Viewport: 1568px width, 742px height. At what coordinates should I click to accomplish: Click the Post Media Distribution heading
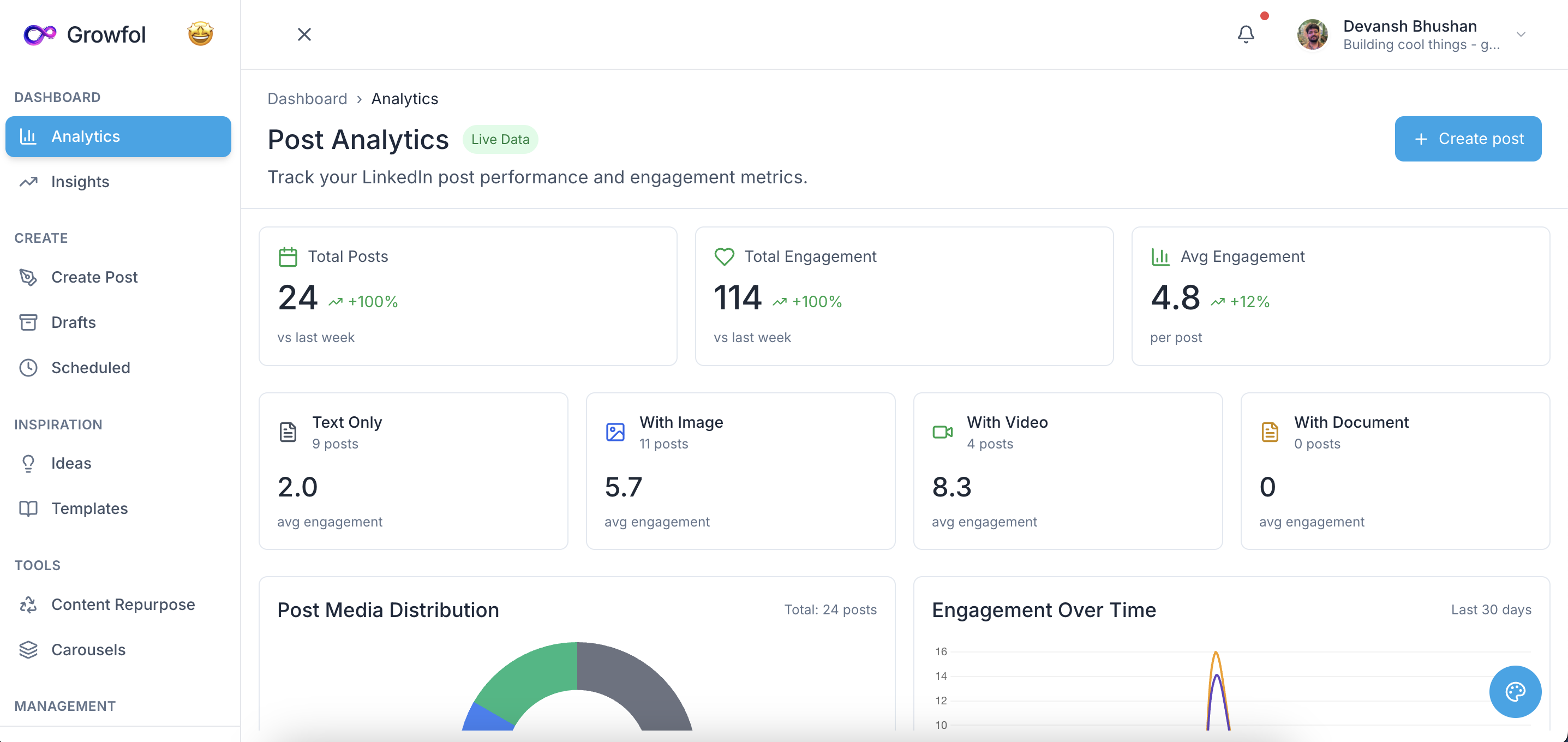[388, 610]
